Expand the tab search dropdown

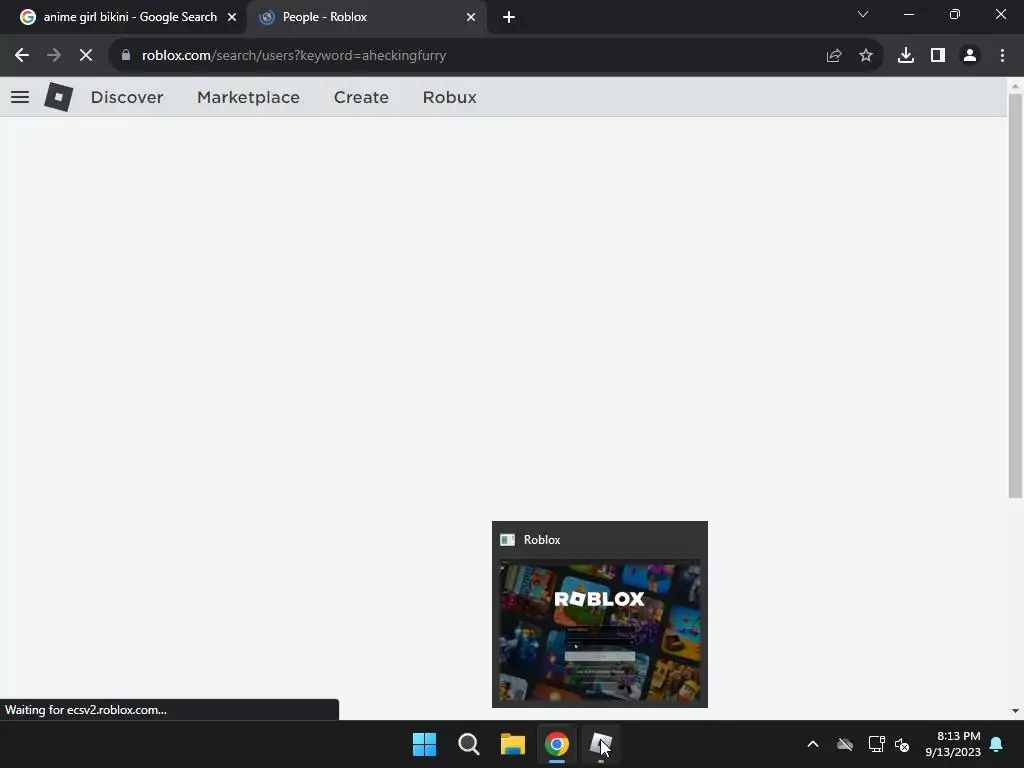coord(863,14)
